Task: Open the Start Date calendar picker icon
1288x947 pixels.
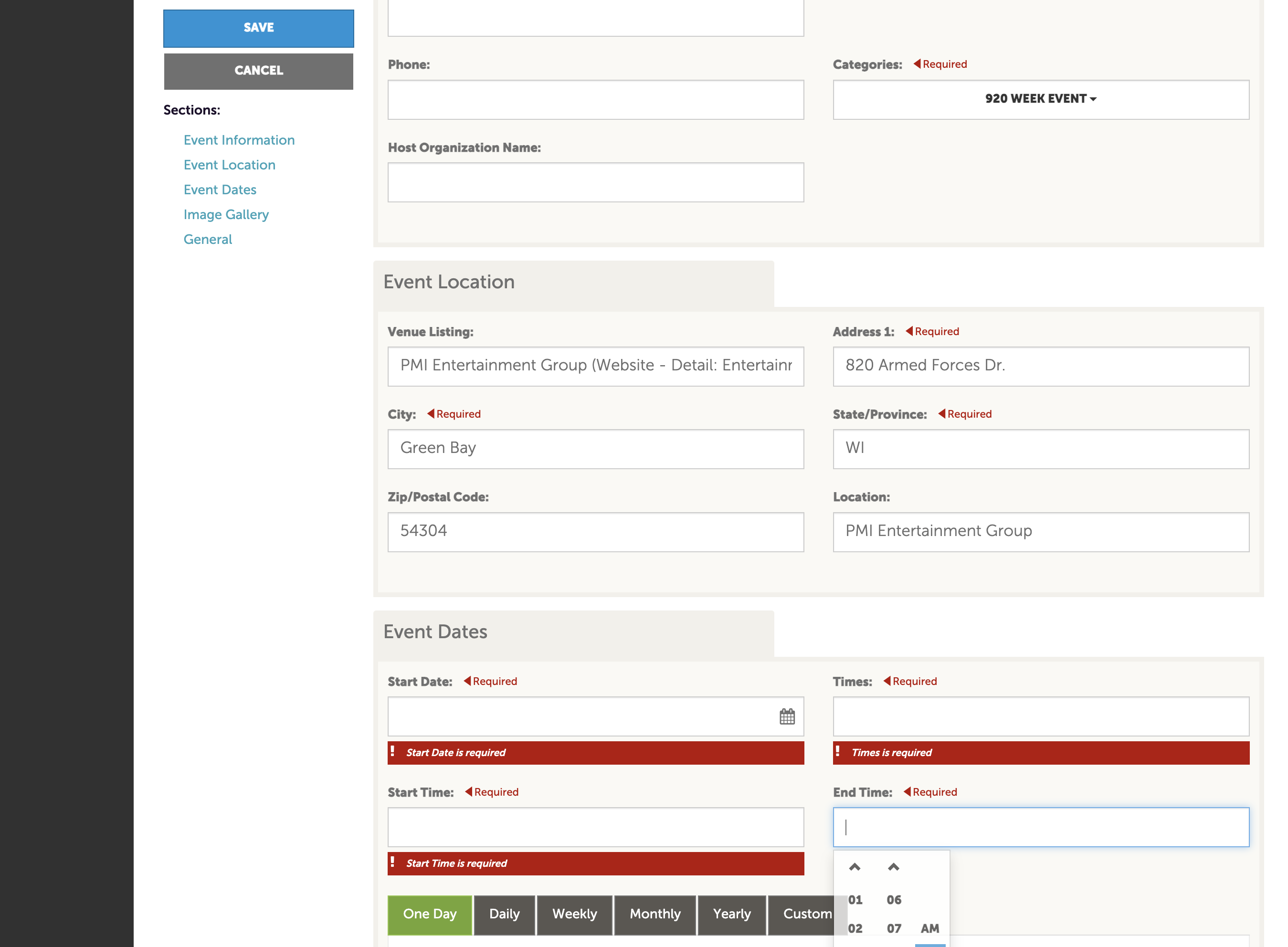Action: click(x=787, y=716)
